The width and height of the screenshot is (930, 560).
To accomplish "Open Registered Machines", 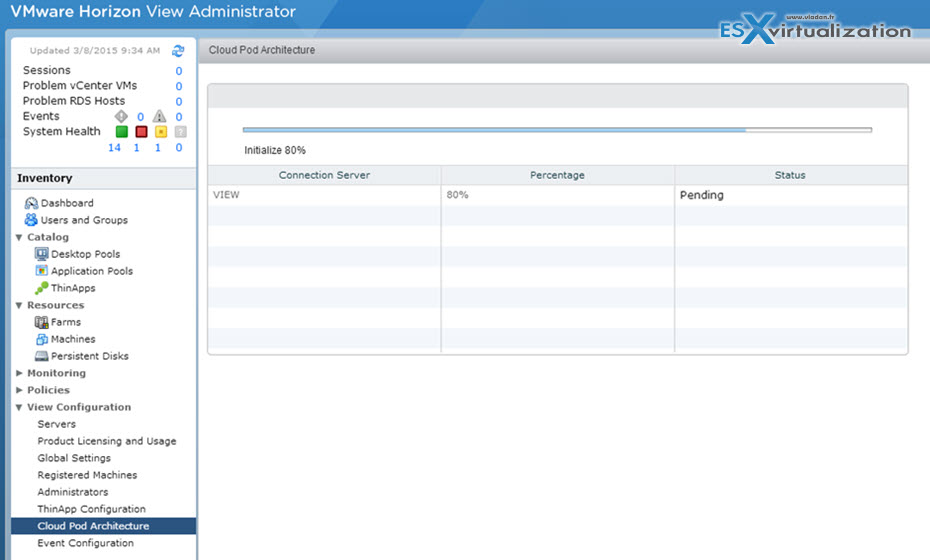I will click(87, 475).
